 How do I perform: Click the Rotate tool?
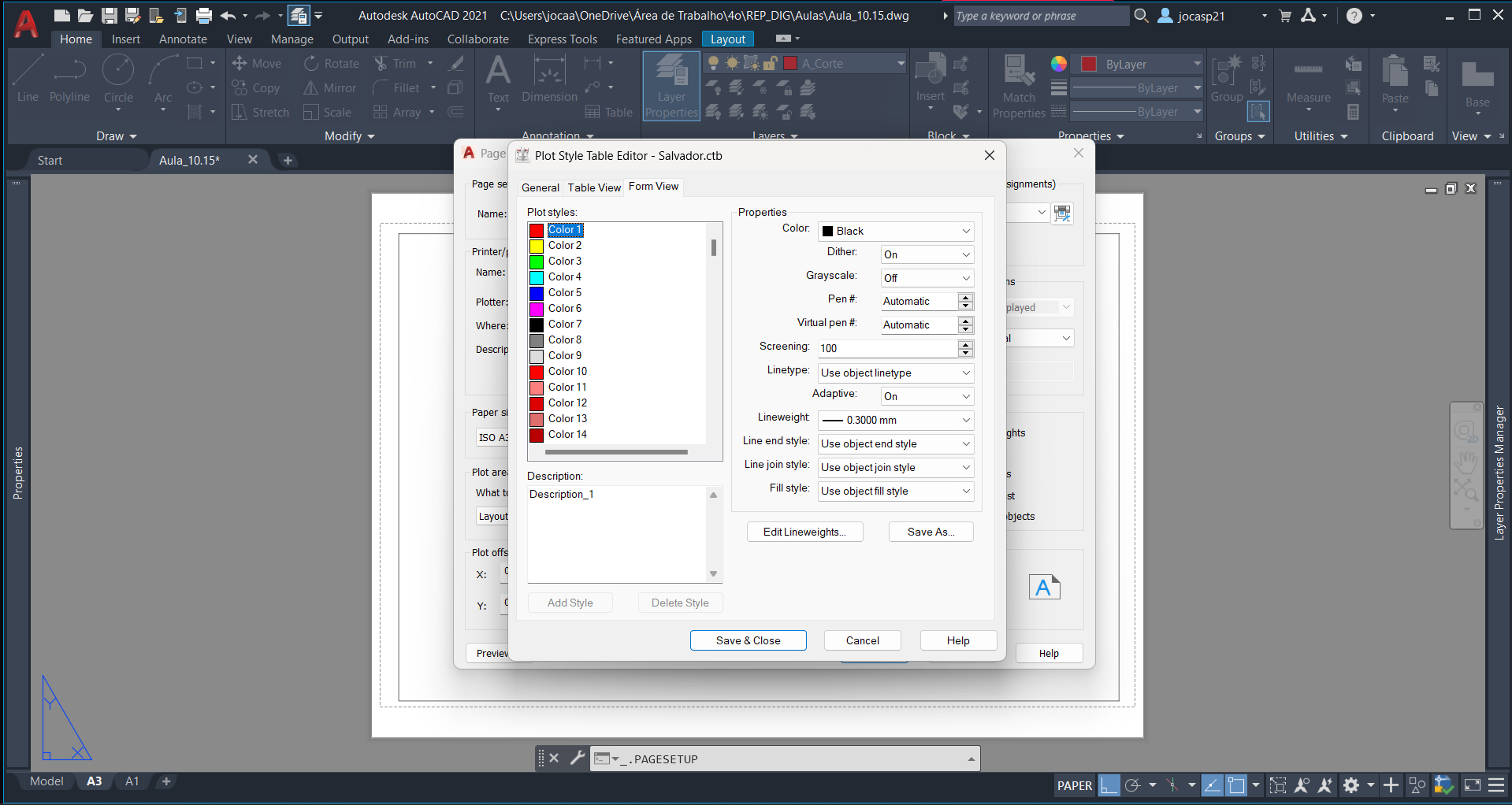[x=332, y=64]
